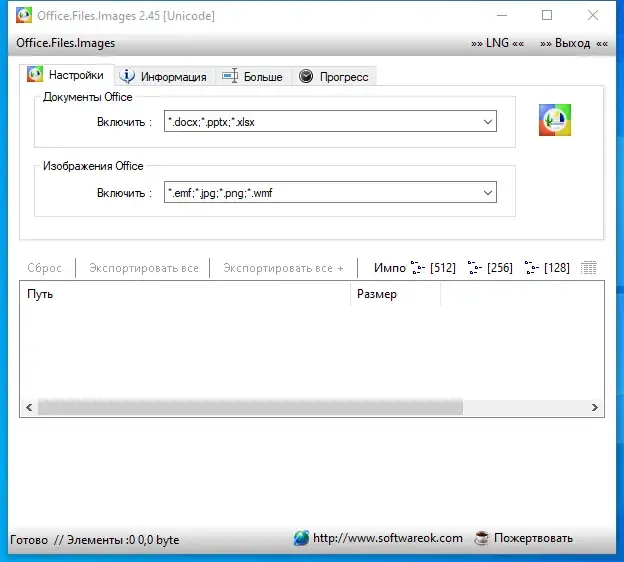Viewport: 624px width, 562px height.
Task: Minimize the Office.Files.Images window
Action: pos(502,16)
